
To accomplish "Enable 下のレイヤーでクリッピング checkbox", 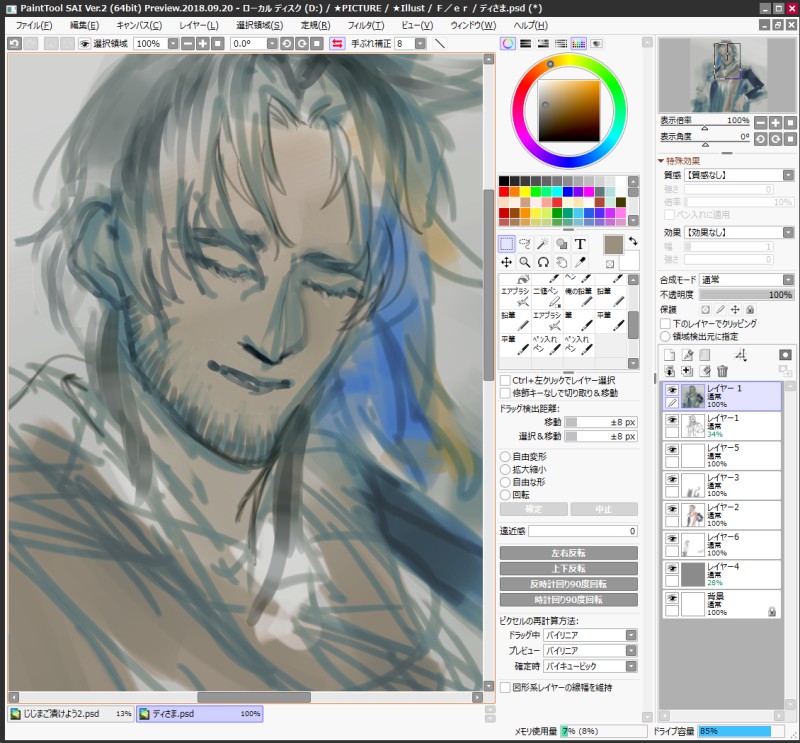I will coord(665,324).
